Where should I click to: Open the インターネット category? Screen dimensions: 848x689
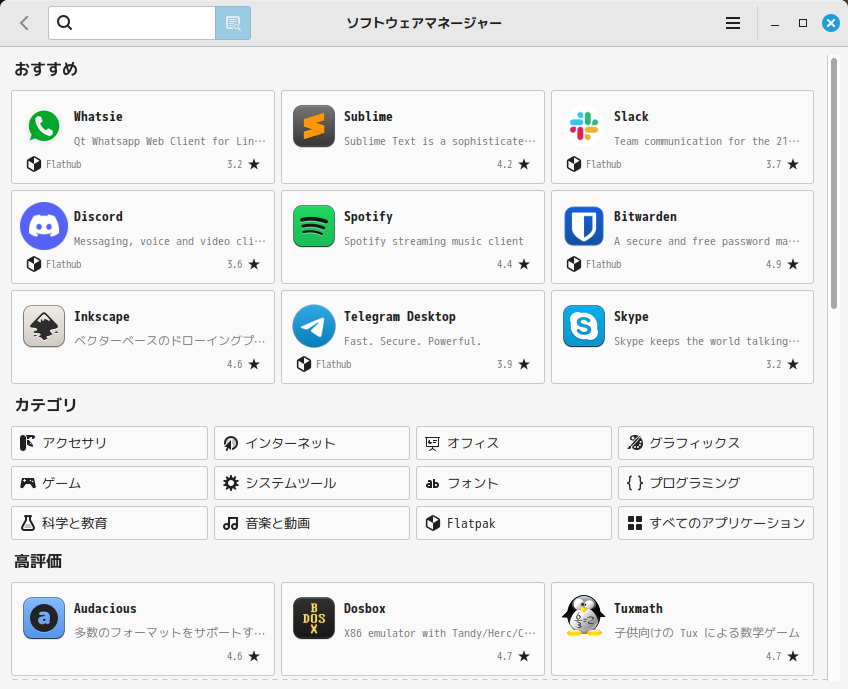pyautogui.click(x=312, y=443)
